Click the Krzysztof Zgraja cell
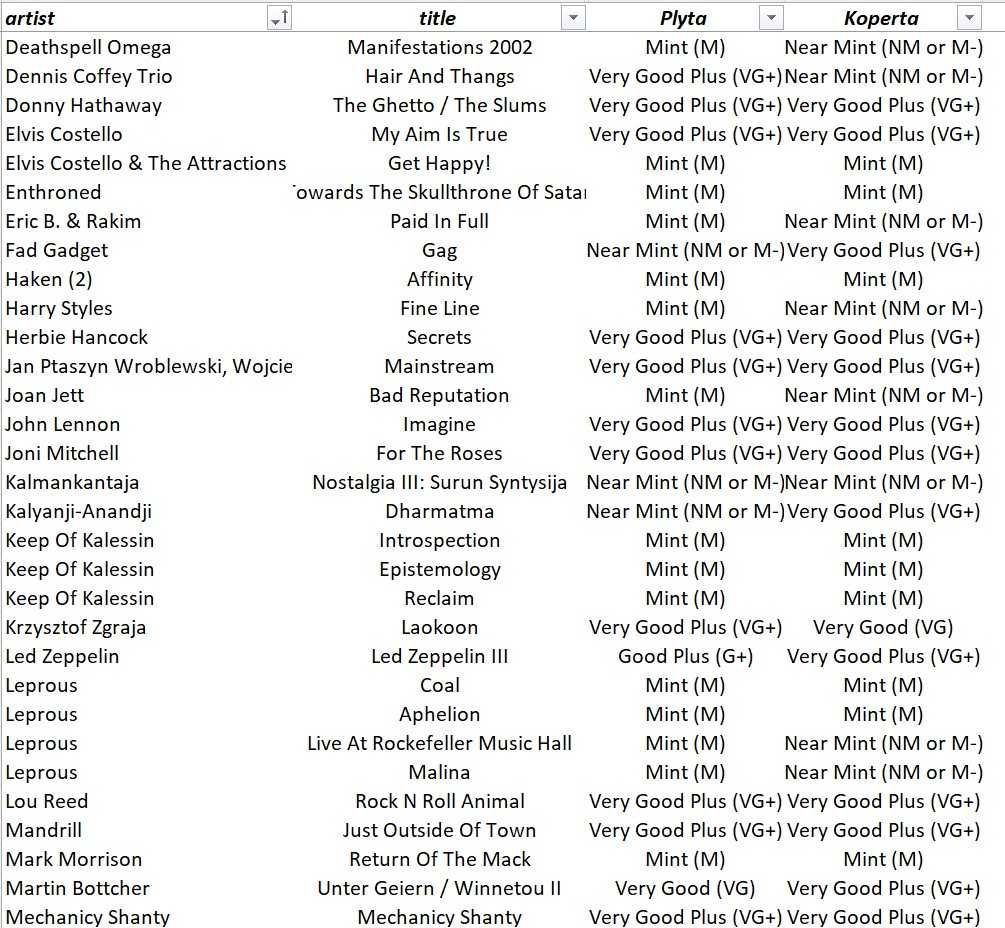Viewport: 1005px width, 928px height. tap(147, 627)
